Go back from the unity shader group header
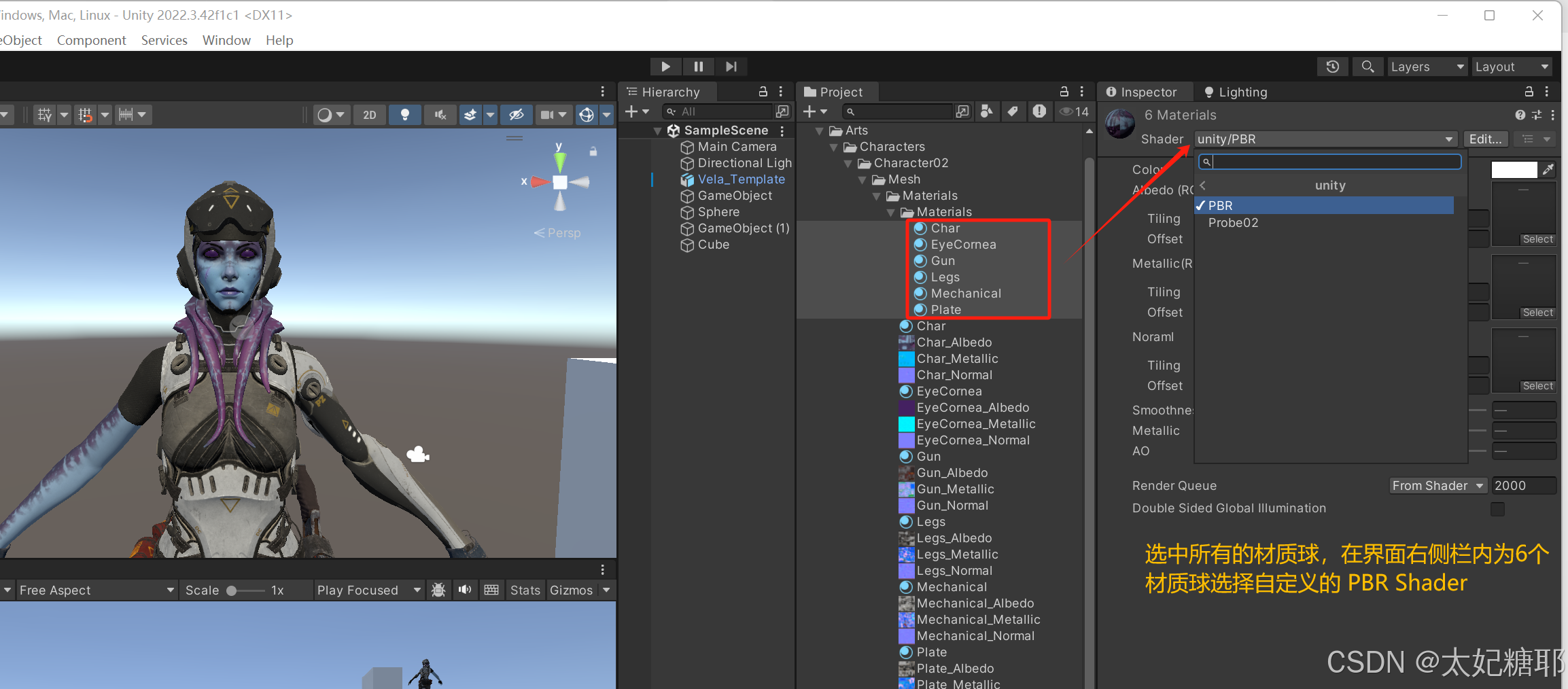 [x=1204, y=185]
